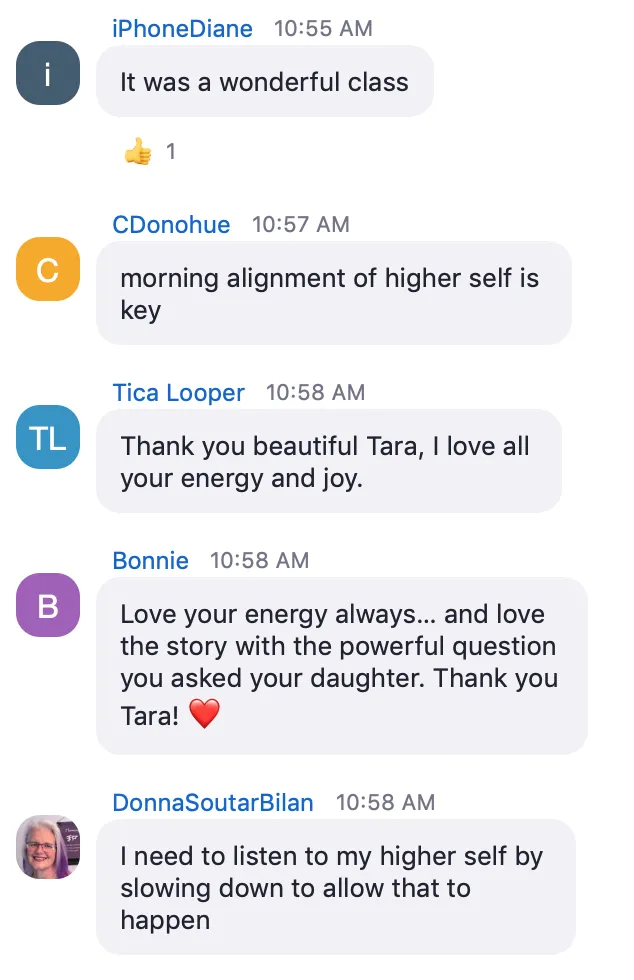Click Bonnie's purple B avatar

[x=48, y=605]
